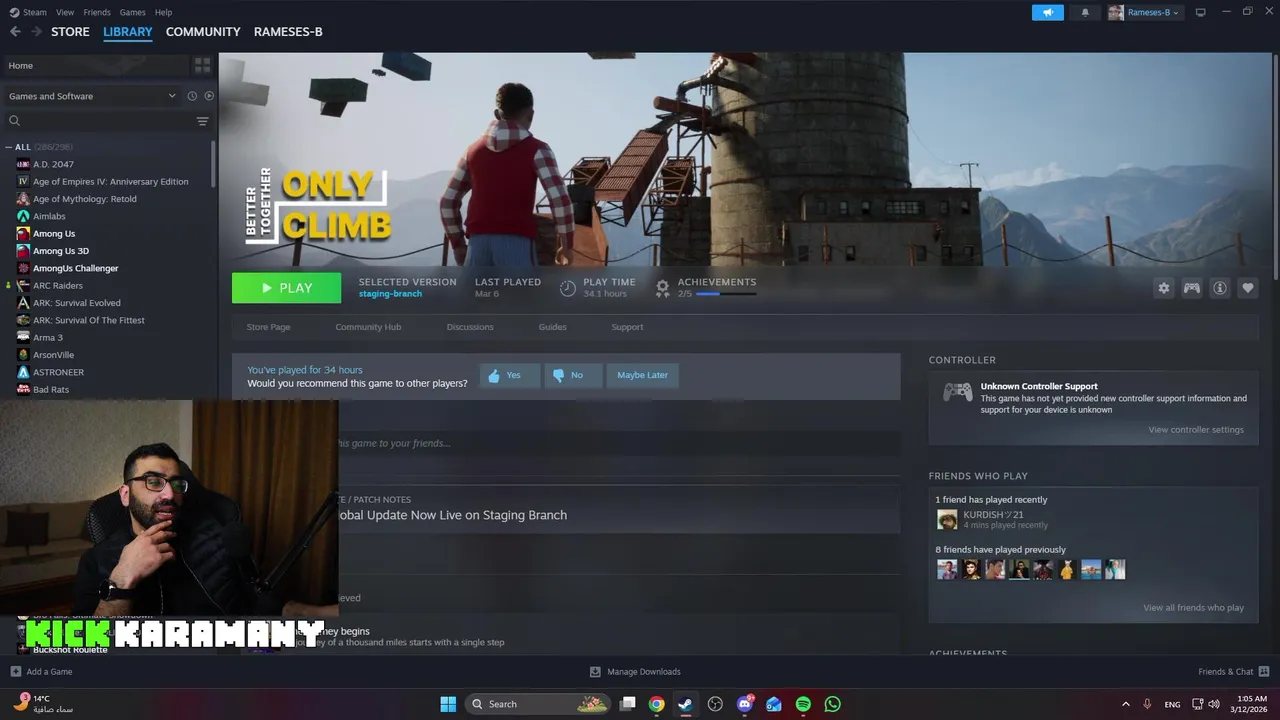Screen dimensions: 1280x720
Task: Open Manage Downloads
Action: 635,672
